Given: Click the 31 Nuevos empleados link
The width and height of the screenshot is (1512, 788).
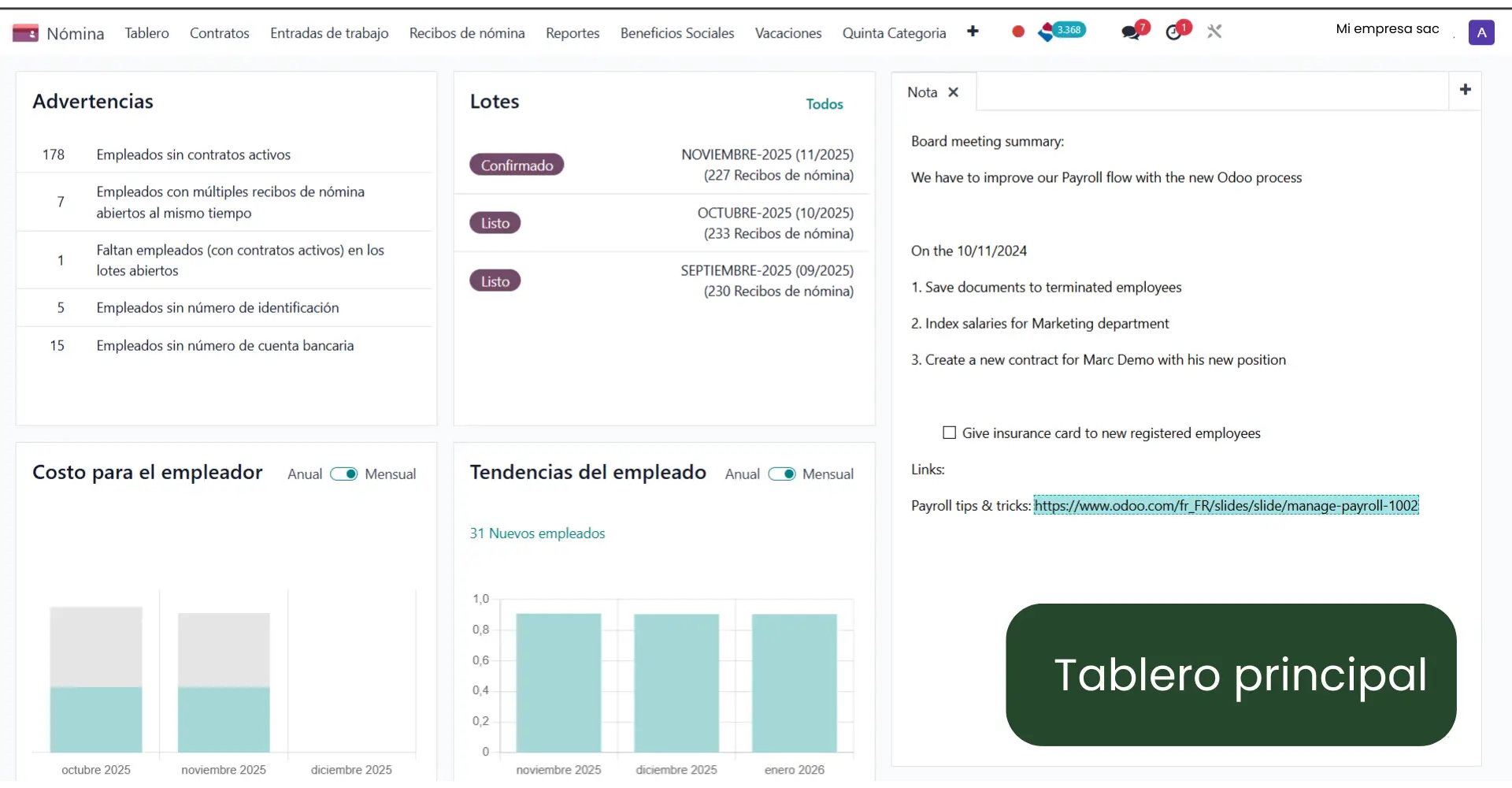Looking at the screenshot, I should click(536, 533).
